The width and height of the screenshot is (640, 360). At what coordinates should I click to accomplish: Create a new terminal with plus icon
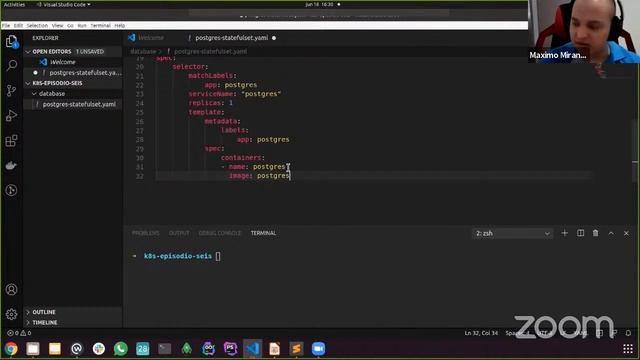(x=564, y=233)
